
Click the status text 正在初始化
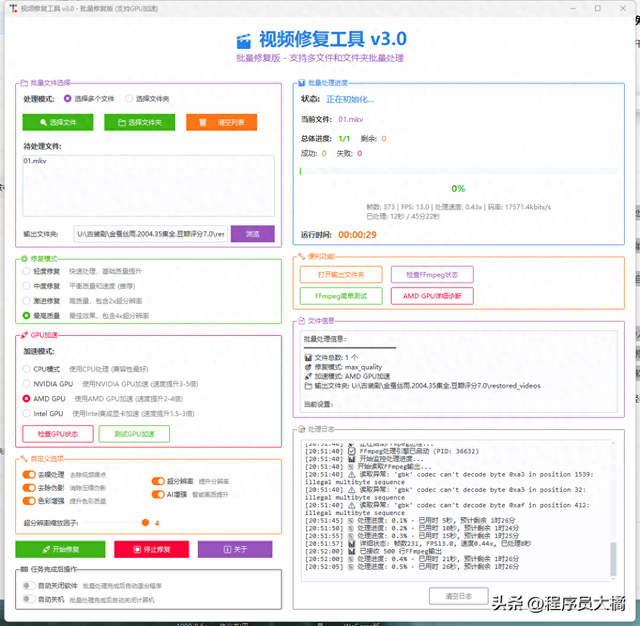[350, 99]
